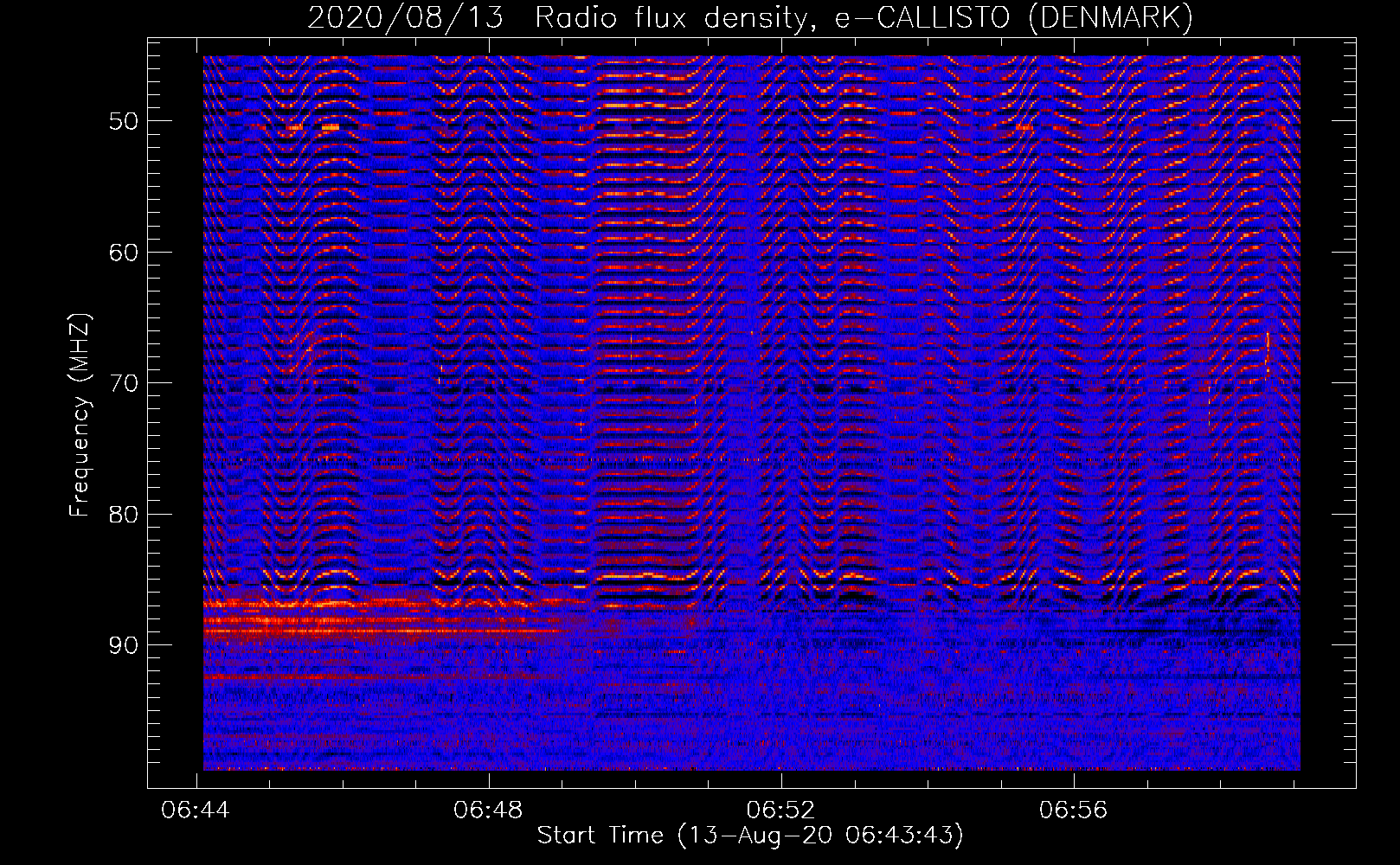The height and width of the screenshot is (865, 1400).
Task: Click the 'Frequency (MHZ)' axis label
Action: click(80, 415)
